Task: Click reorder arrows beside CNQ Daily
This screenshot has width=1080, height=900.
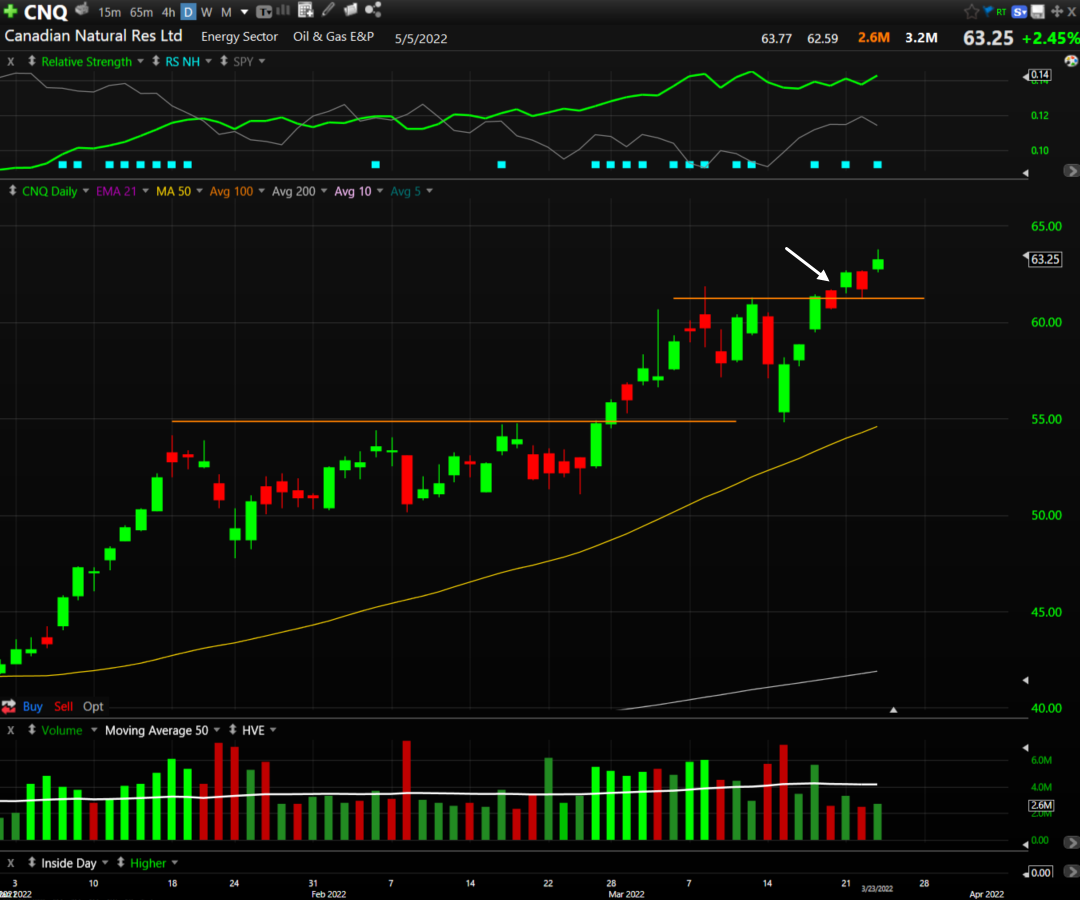Action: point(12,191)
